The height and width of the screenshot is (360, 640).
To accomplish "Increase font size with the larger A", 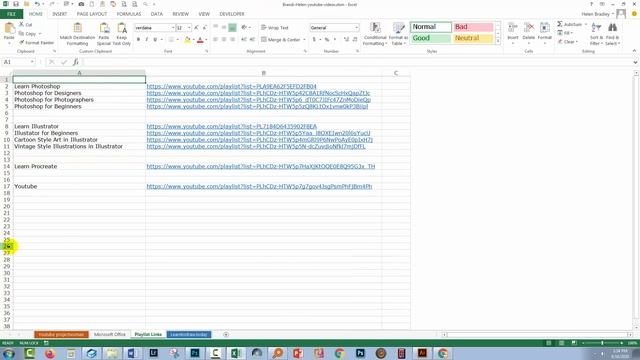I will [196, 28].
